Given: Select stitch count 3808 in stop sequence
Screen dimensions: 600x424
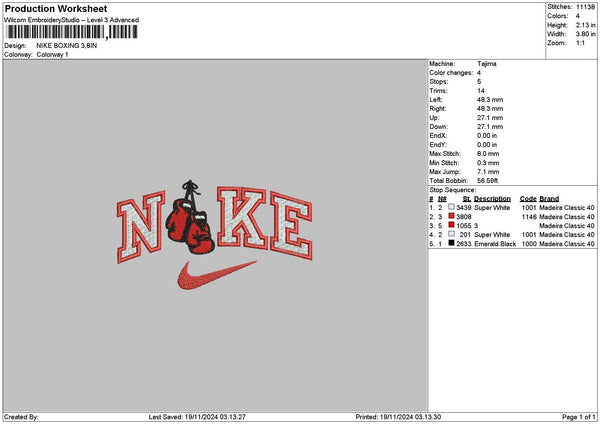Looking at the screenshot, I should click(x=464, y=217).
